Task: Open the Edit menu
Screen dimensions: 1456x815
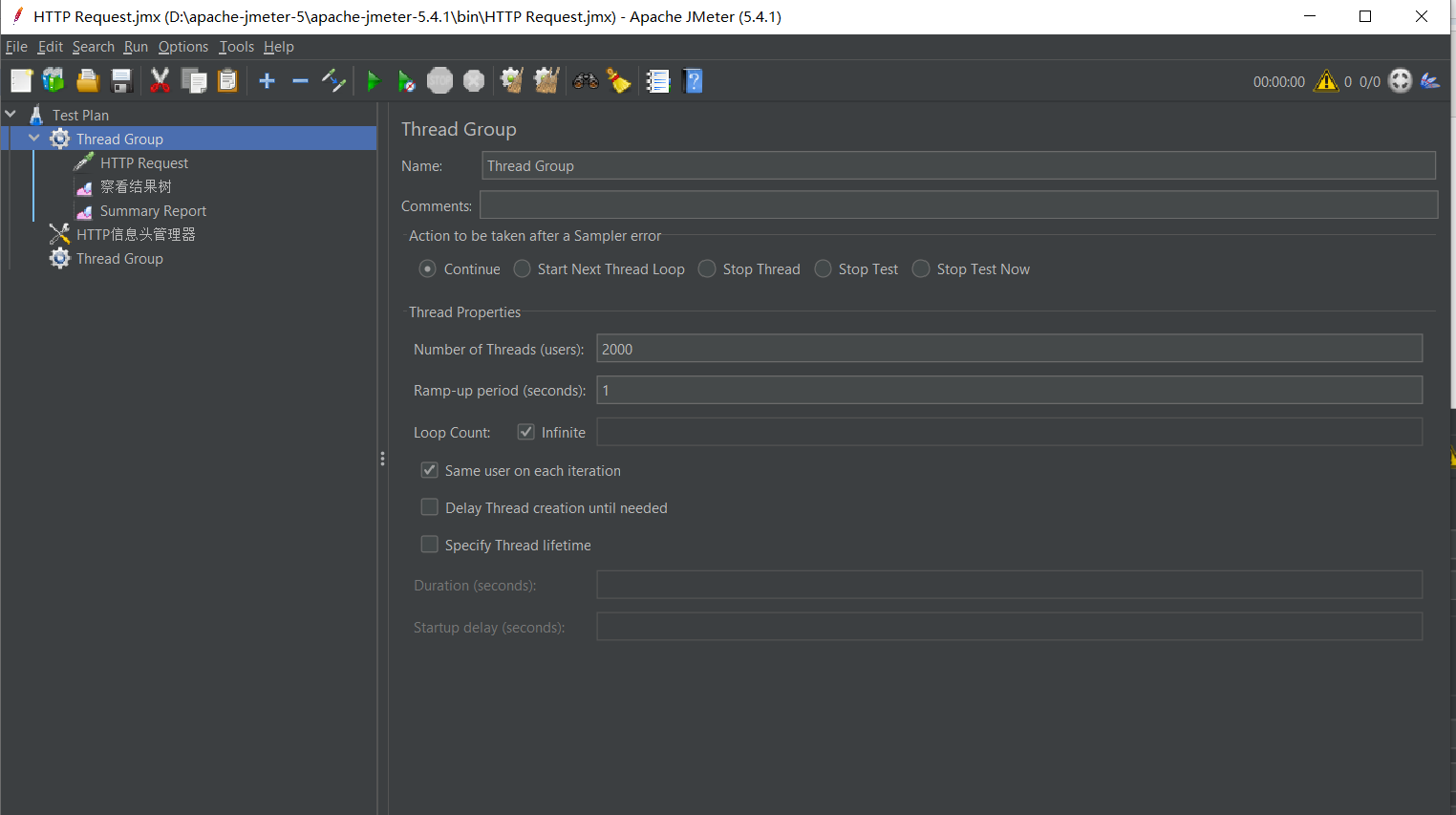Action: pos(51,47)
